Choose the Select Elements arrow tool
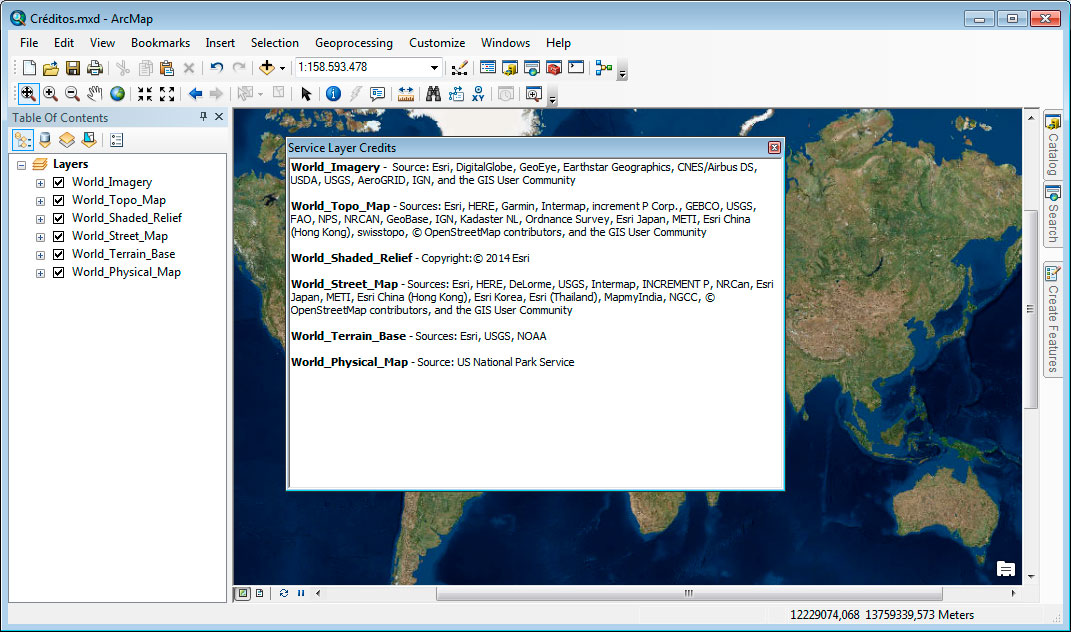Viewport: 1071px width, 632px height. tap(306, 94)
